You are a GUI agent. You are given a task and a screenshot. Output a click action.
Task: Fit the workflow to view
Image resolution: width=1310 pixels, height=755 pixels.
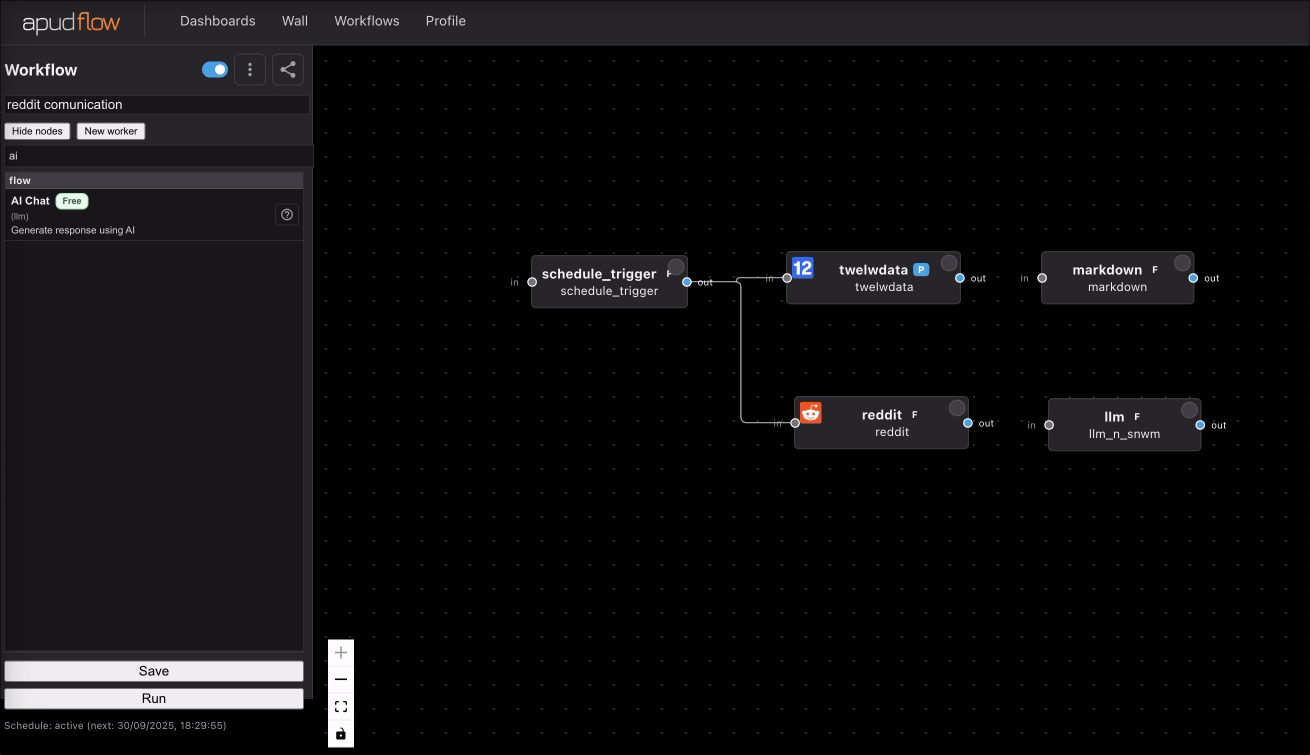tap(341, 706)
